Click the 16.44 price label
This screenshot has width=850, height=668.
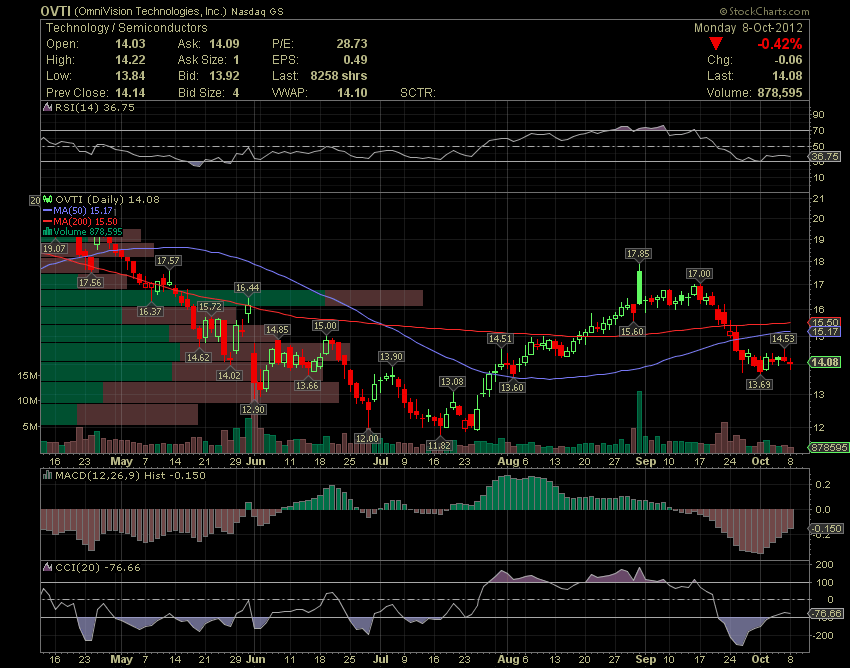pos(247,287)
